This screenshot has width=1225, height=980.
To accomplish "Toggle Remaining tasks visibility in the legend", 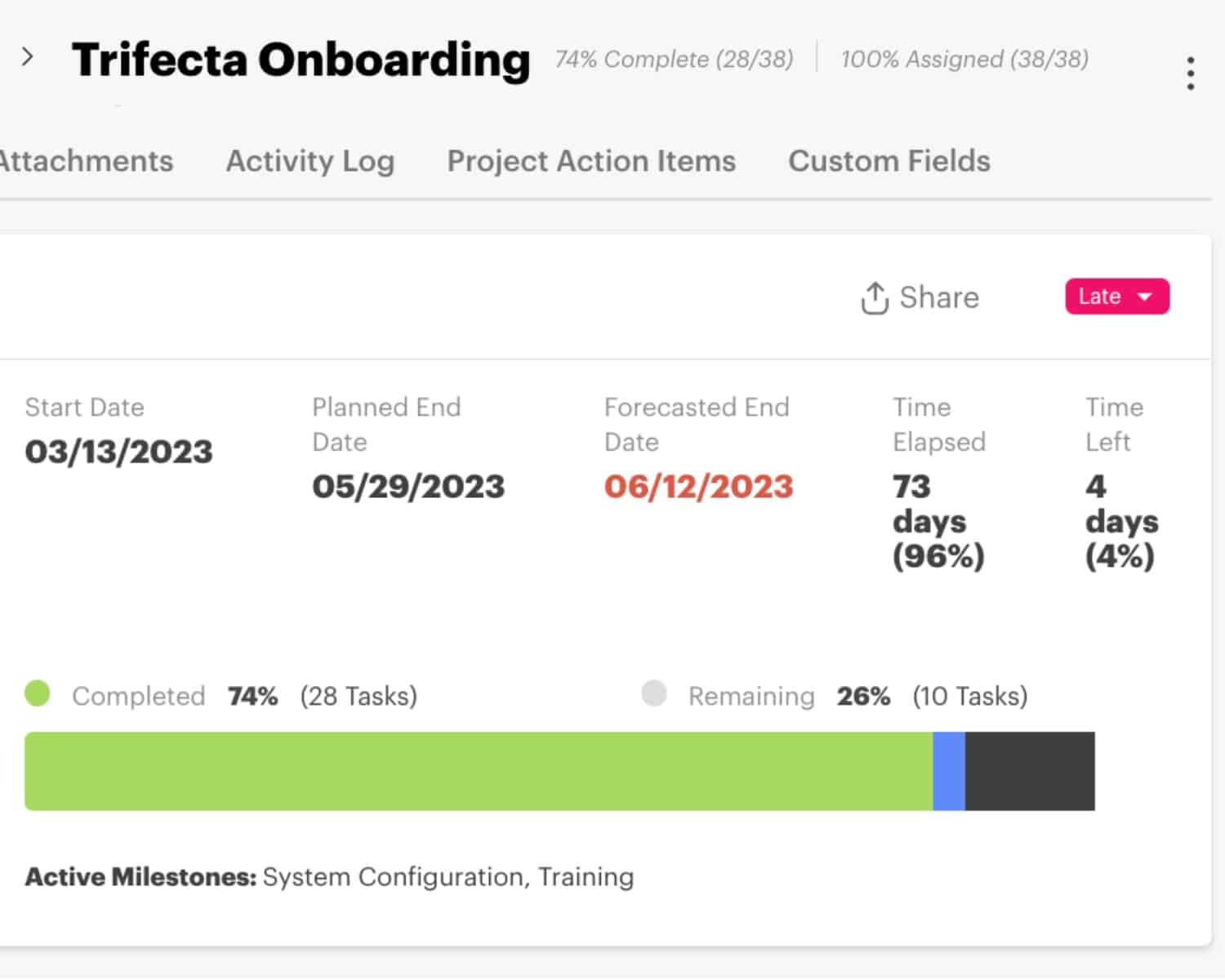I will point(654,694).
